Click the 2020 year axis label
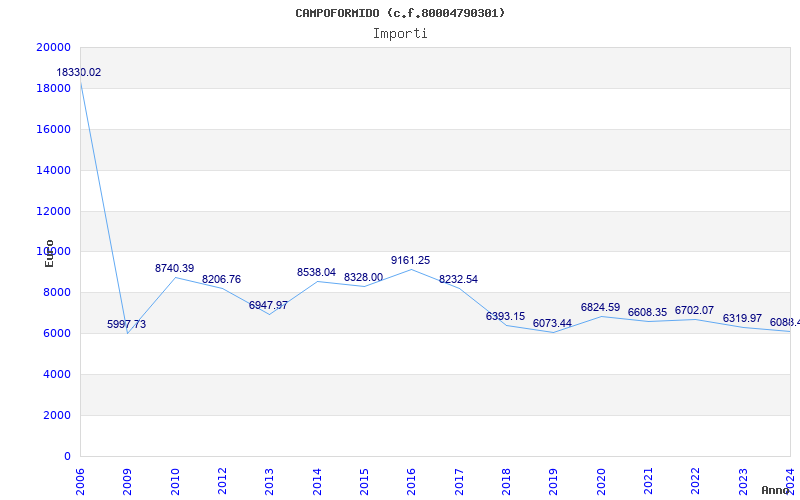The width and height of the screenshot is (800, 500). click(601, 481)
